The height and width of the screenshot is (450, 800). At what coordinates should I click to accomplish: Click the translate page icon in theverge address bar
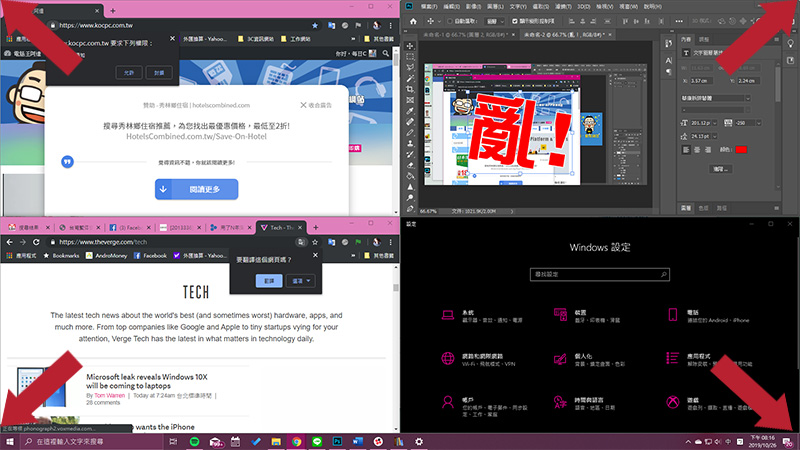(302, 242)
